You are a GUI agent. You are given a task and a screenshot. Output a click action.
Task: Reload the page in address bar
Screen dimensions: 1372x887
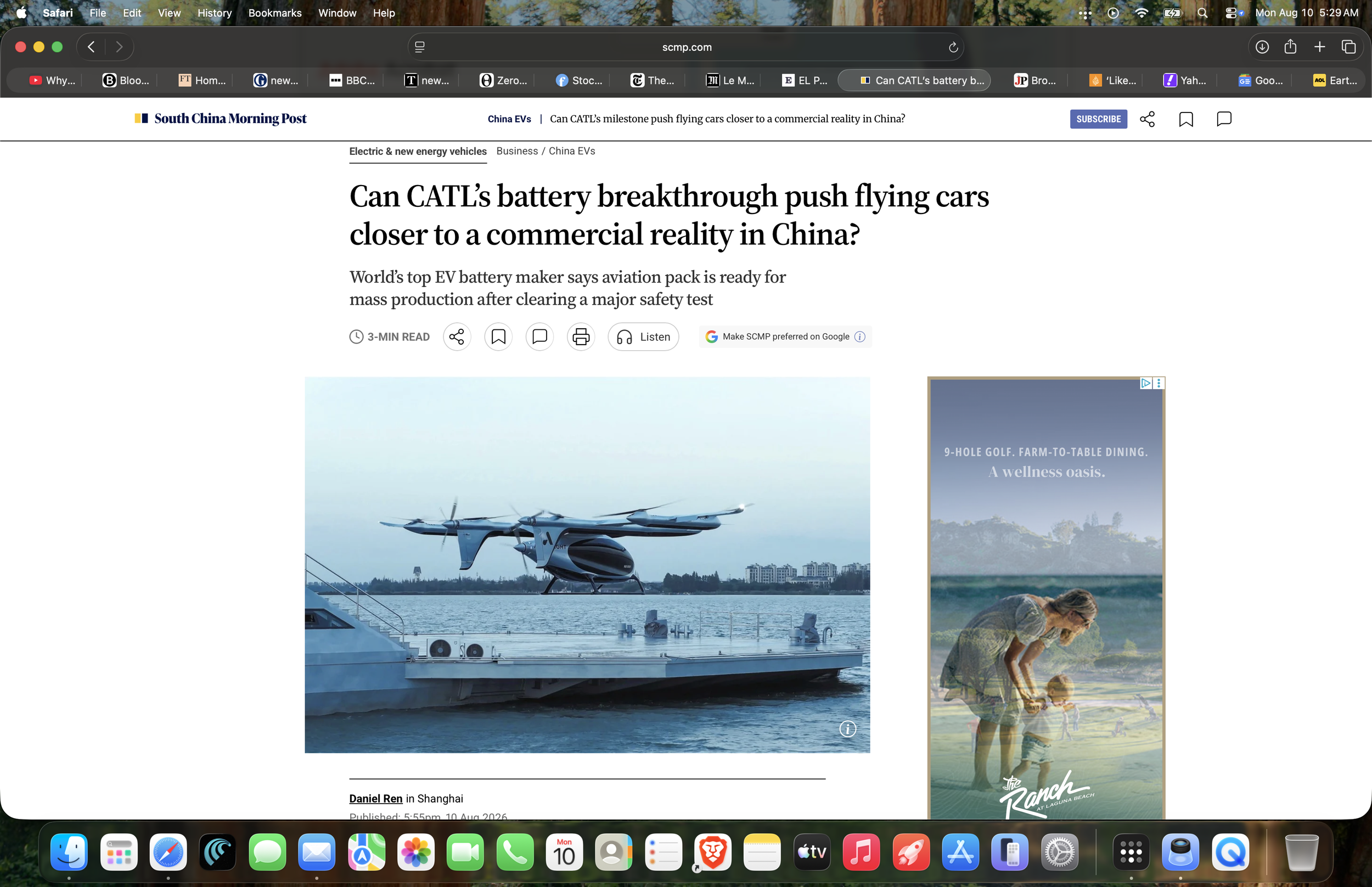[x=953, y=47]
